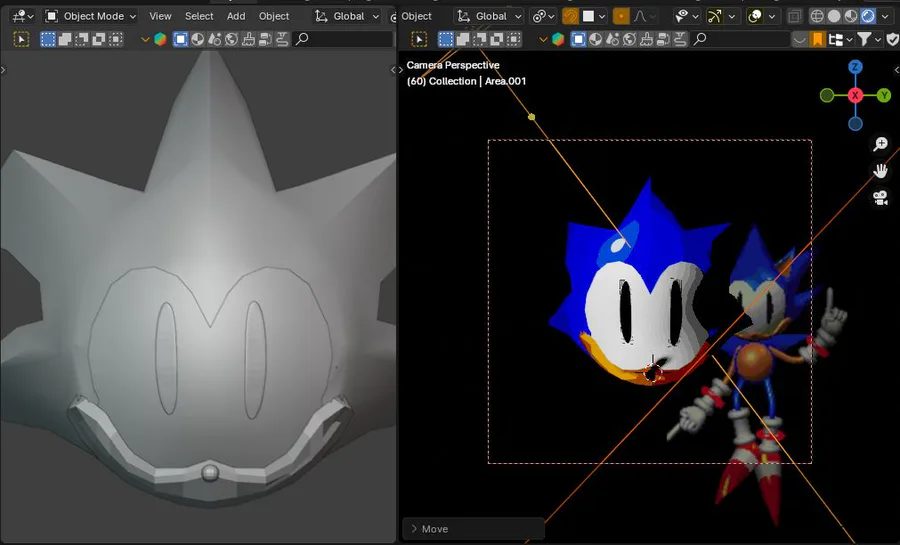Toggle the orange snap magnet button

[570, 16]
